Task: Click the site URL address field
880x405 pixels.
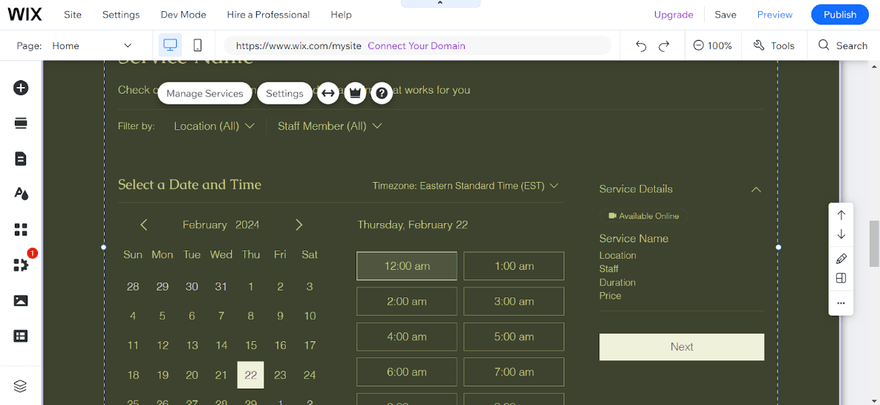Action: 418,46
